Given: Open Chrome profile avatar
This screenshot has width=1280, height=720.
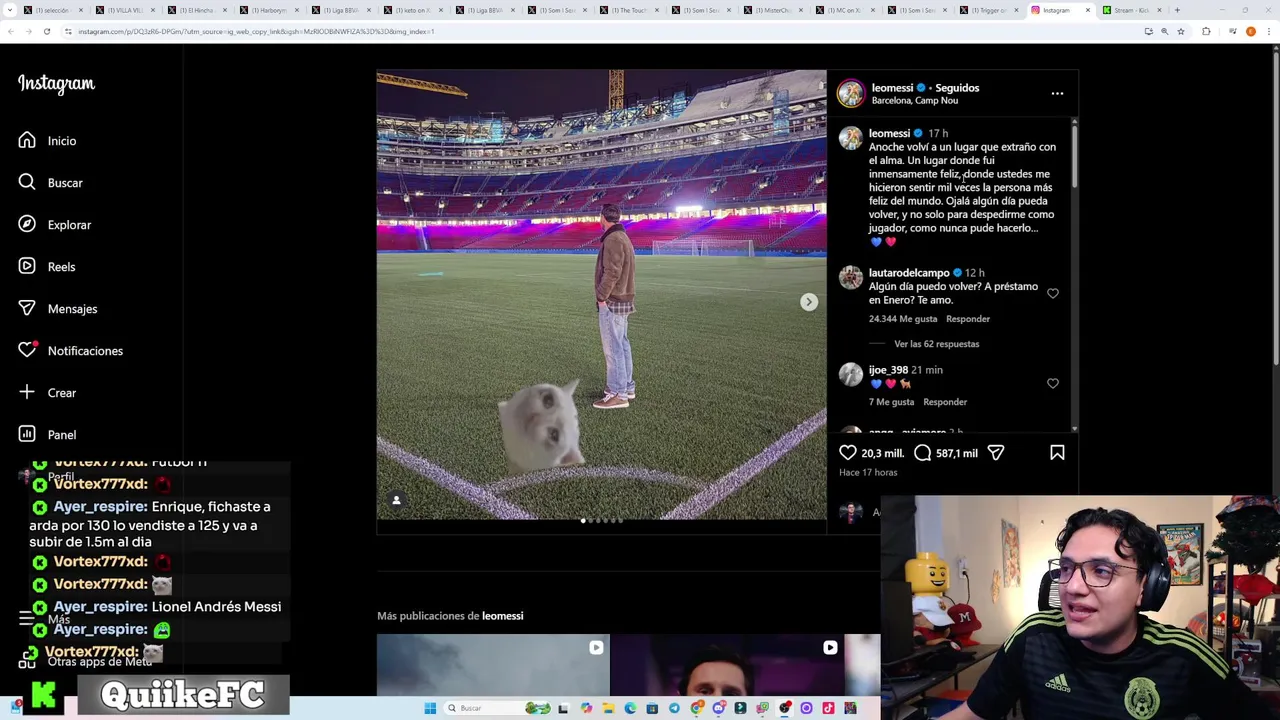Looking at the screenshot, I should coord(1250,32).
